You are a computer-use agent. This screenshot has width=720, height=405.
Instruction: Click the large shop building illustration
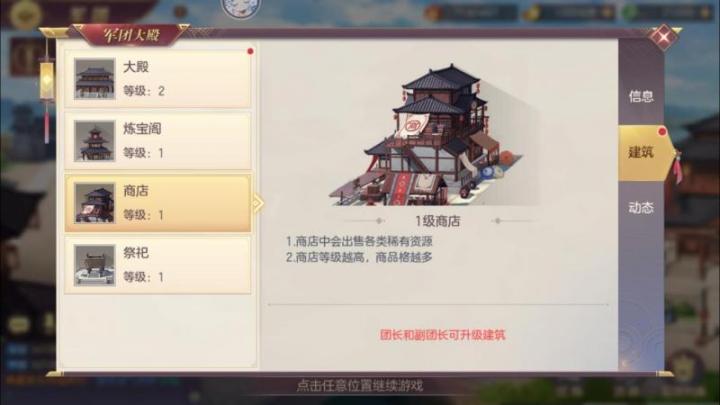[434, 135]
